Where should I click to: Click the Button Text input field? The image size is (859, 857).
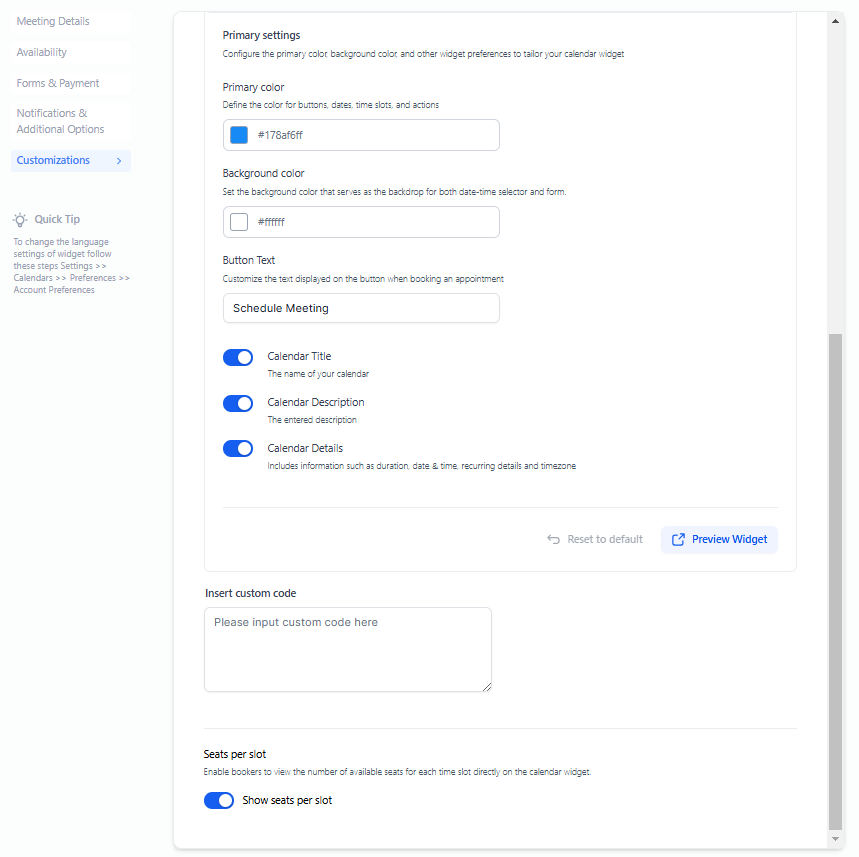tap(361, 308)
